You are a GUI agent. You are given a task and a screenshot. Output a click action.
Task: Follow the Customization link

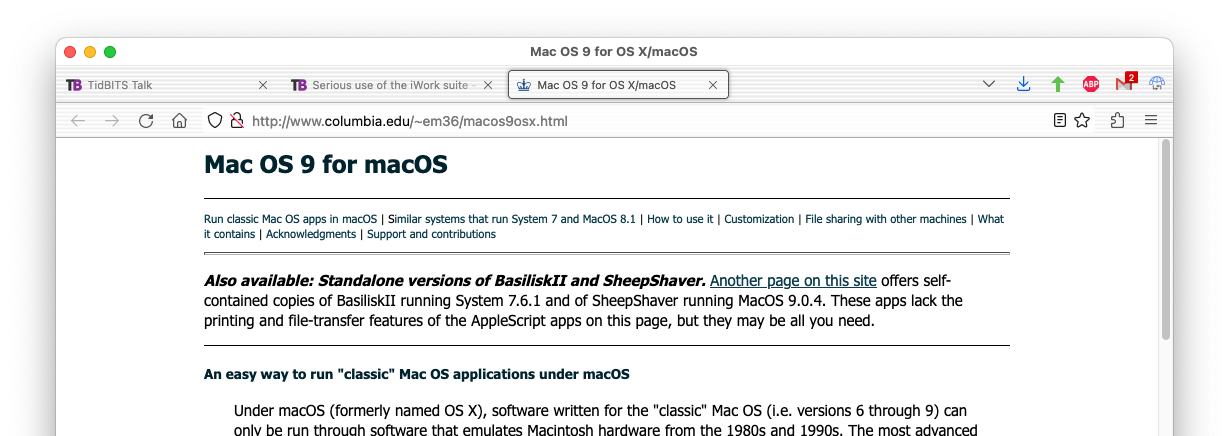tap(759, 219)
